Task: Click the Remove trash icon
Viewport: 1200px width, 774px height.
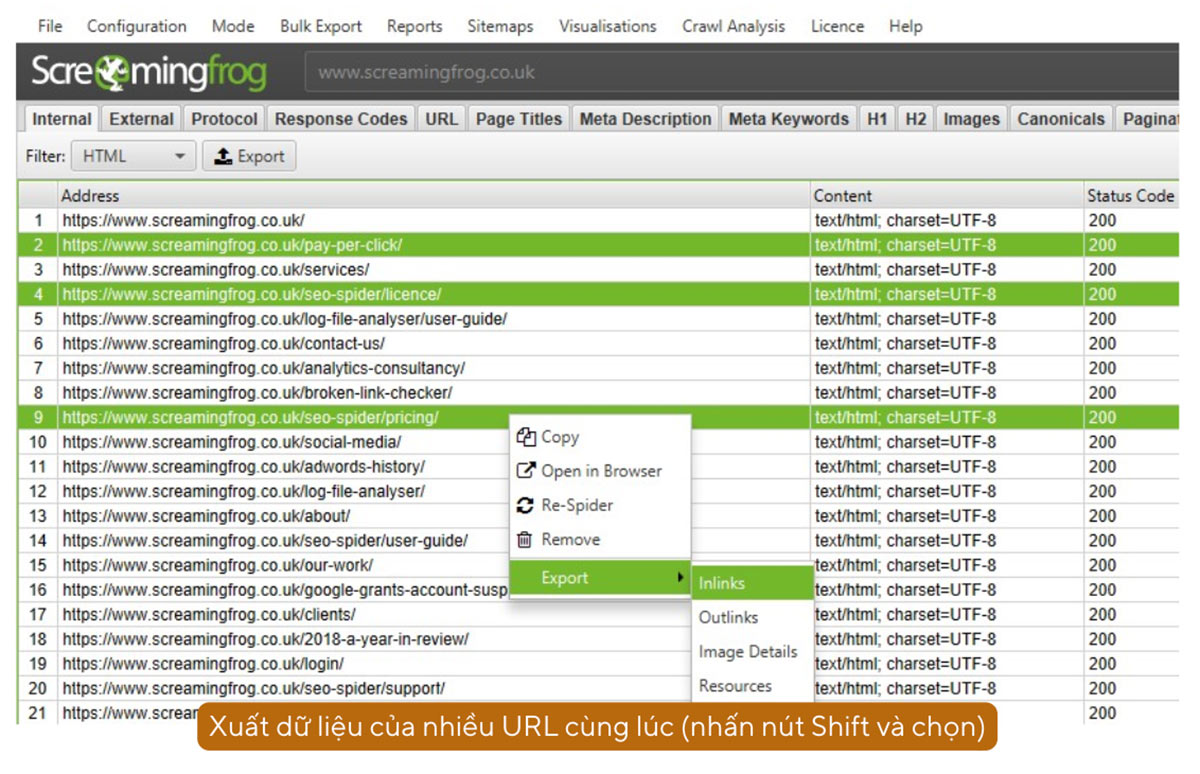Action: point(525,539)
